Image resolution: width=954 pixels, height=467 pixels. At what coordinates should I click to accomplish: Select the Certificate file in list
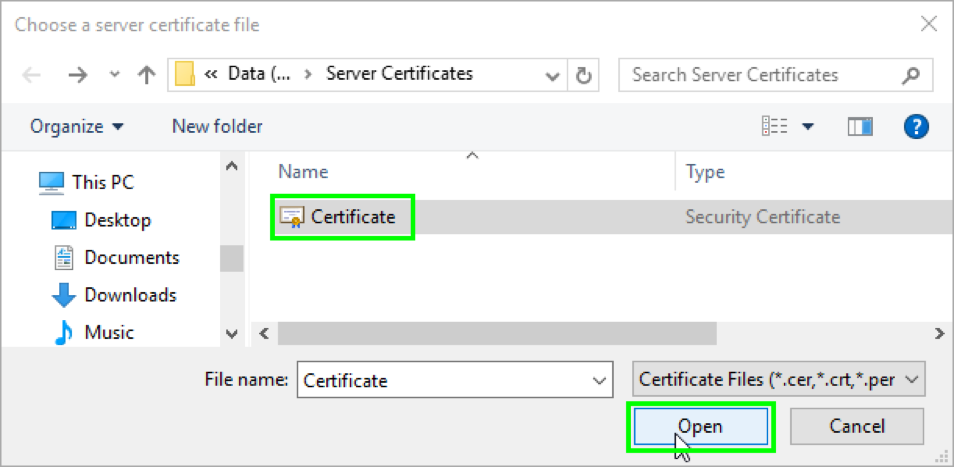click(x=352, y=216)
